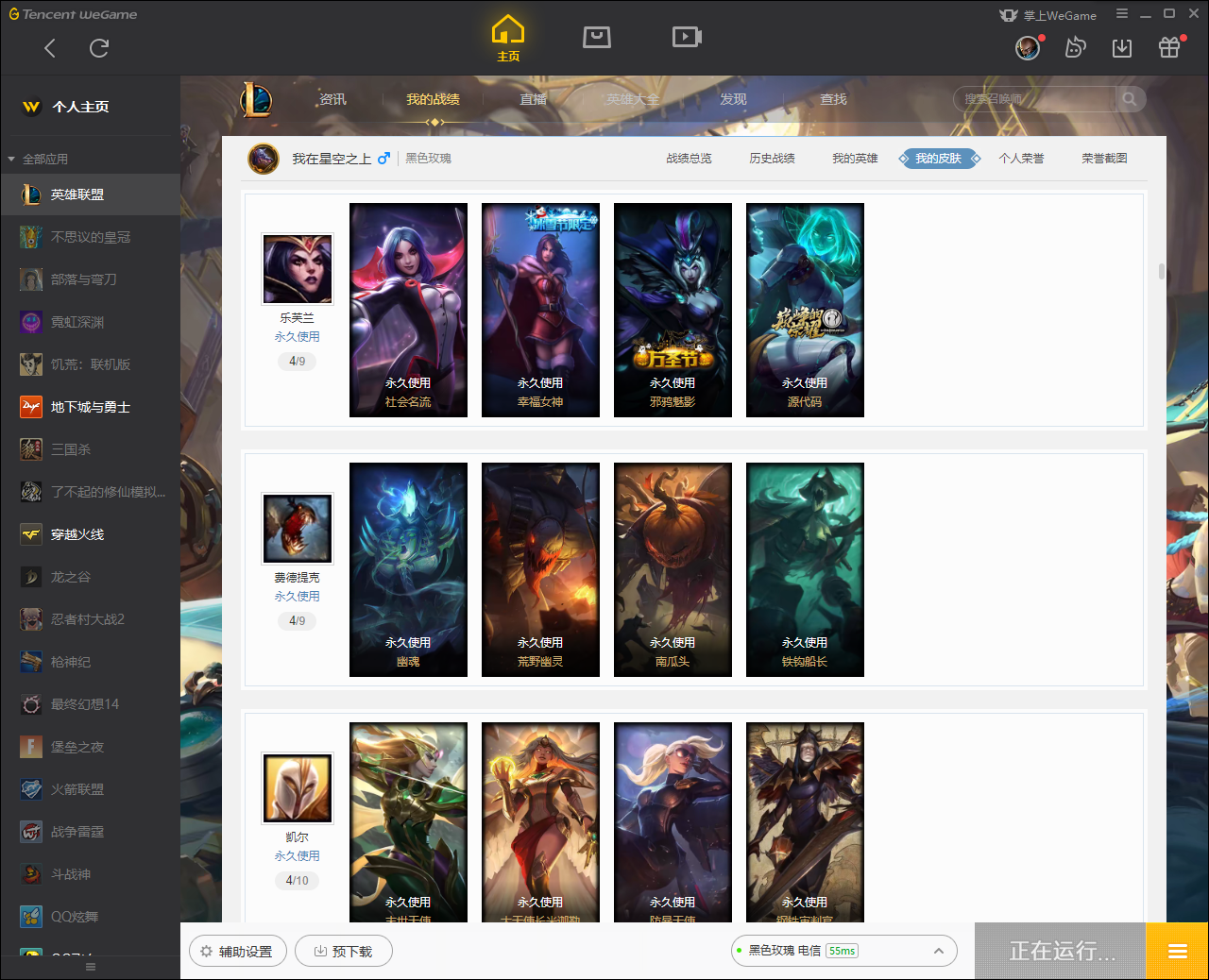
Task: Select 不思议的皇冠 in the game list
Action: [x=90, y=237]
